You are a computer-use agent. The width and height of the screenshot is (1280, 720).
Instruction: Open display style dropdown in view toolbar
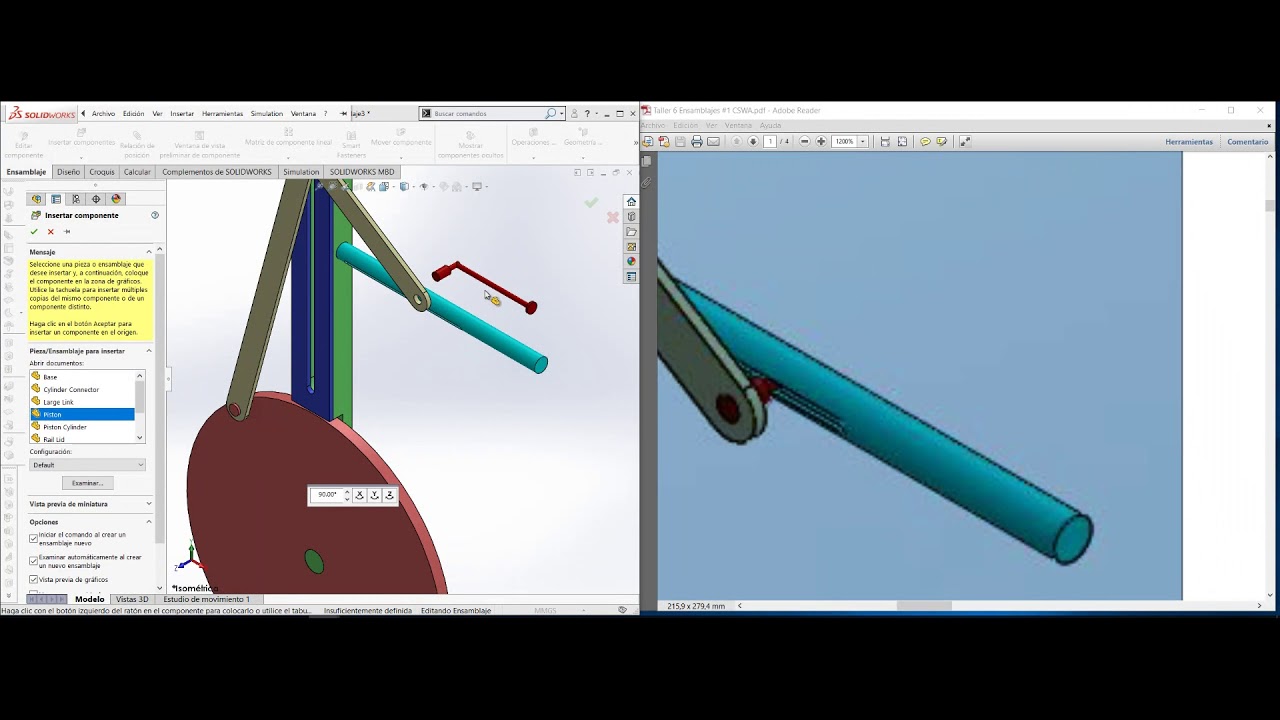coord(412,187)
